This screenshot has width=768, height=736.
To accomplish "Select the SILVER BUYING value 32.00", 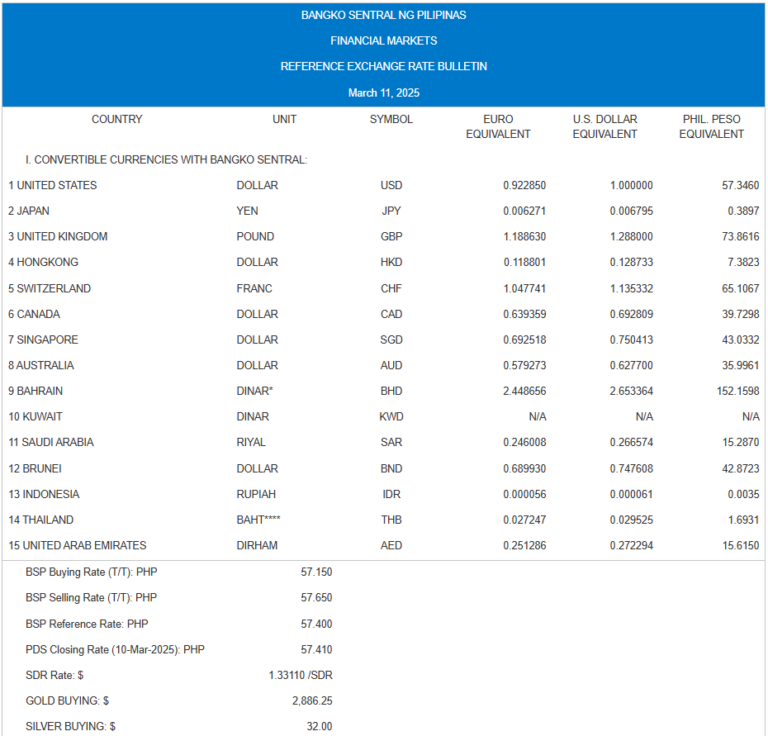I will pyautogui.click(x=319, y=727).
